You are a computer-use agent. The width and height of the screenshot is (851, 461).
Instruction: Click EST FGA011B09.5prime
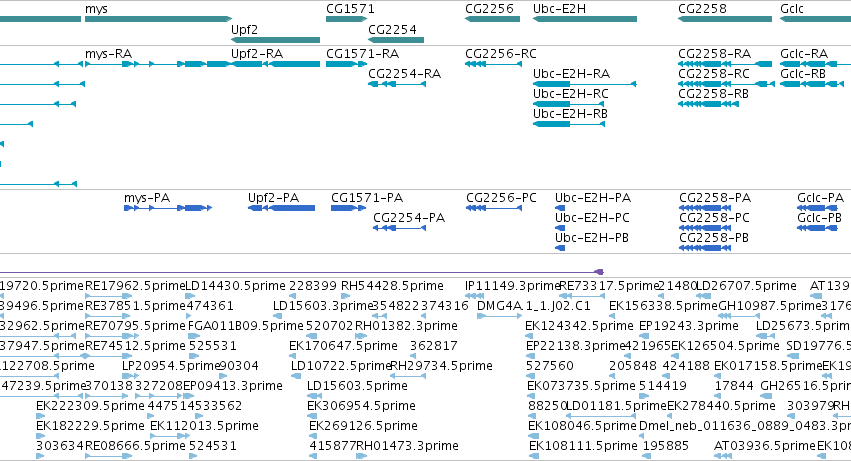(x=246, y=326)
